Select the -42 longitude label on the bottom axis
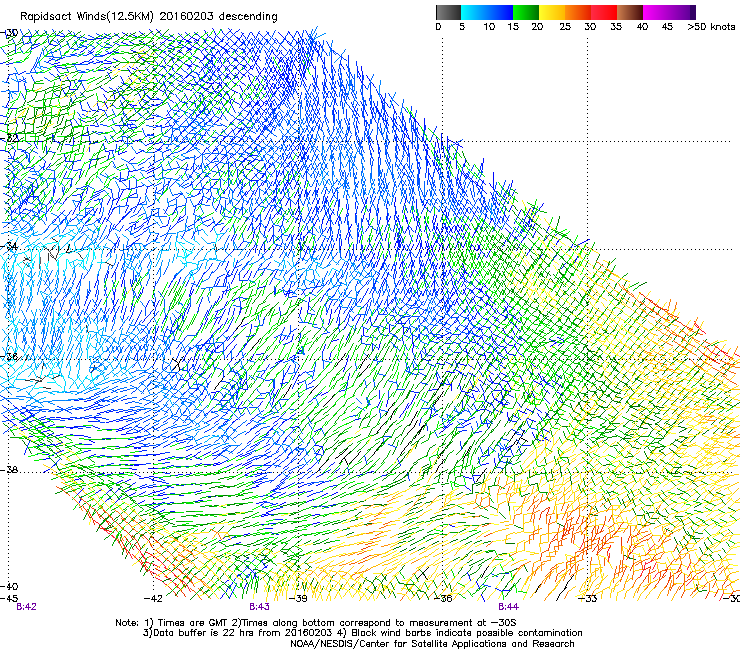 pos(153,598)
